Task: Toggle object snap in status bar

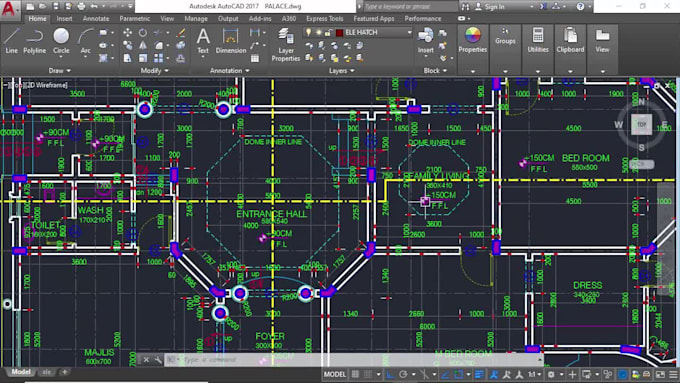Action: point(459,374)
